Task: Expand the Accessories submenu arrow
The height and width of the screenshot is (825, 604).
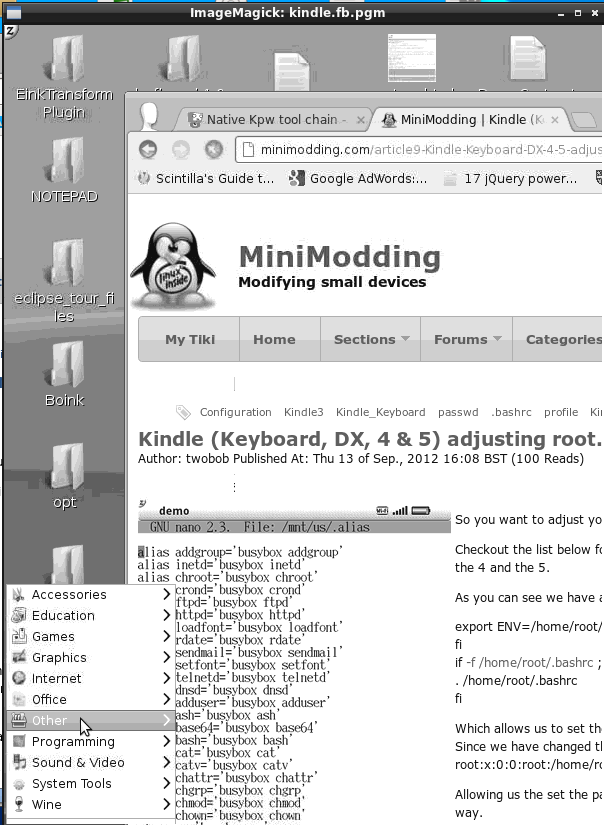Action: click(166, 594)
